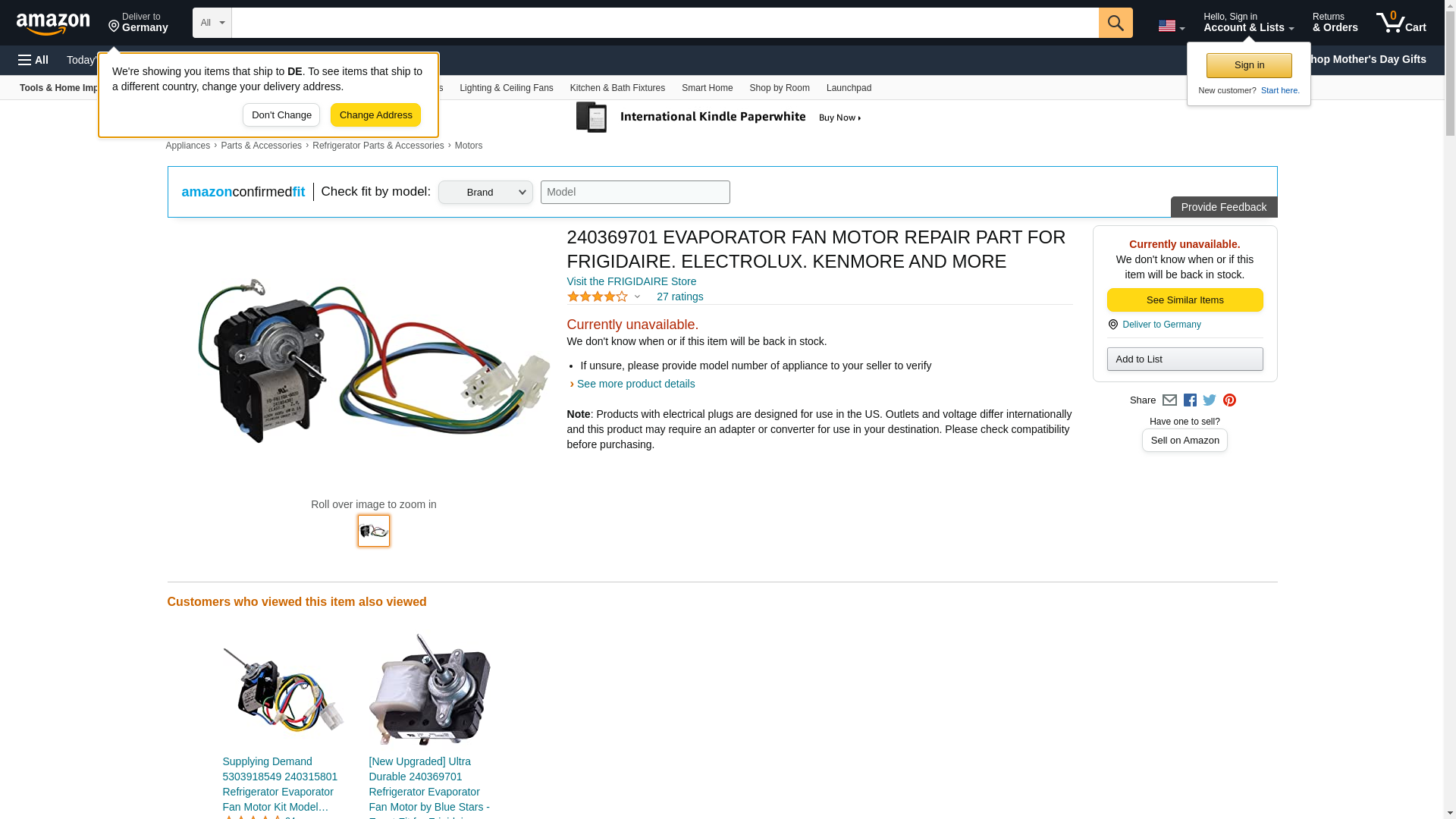Click the Change Address button
Screen dimensions: 1456x819
[x=376, y=115]
